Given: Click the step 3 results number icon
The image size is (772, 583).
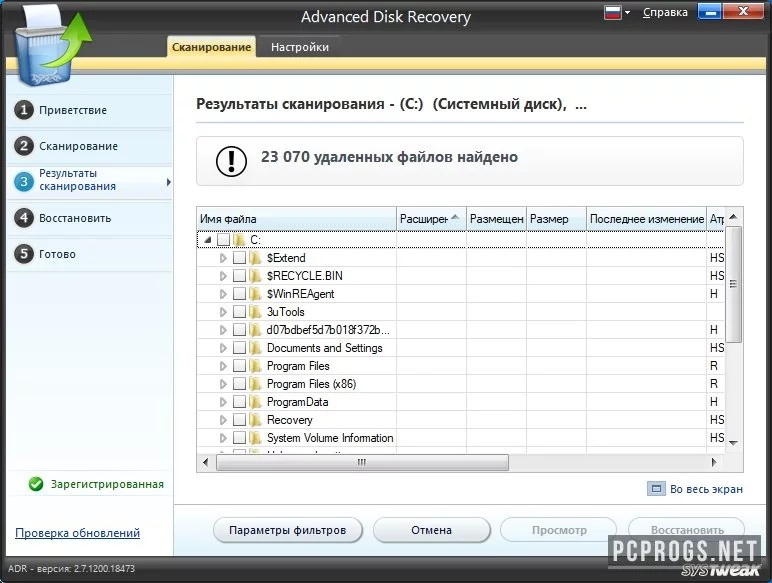Looking at the screenshot, I should 24,181.
